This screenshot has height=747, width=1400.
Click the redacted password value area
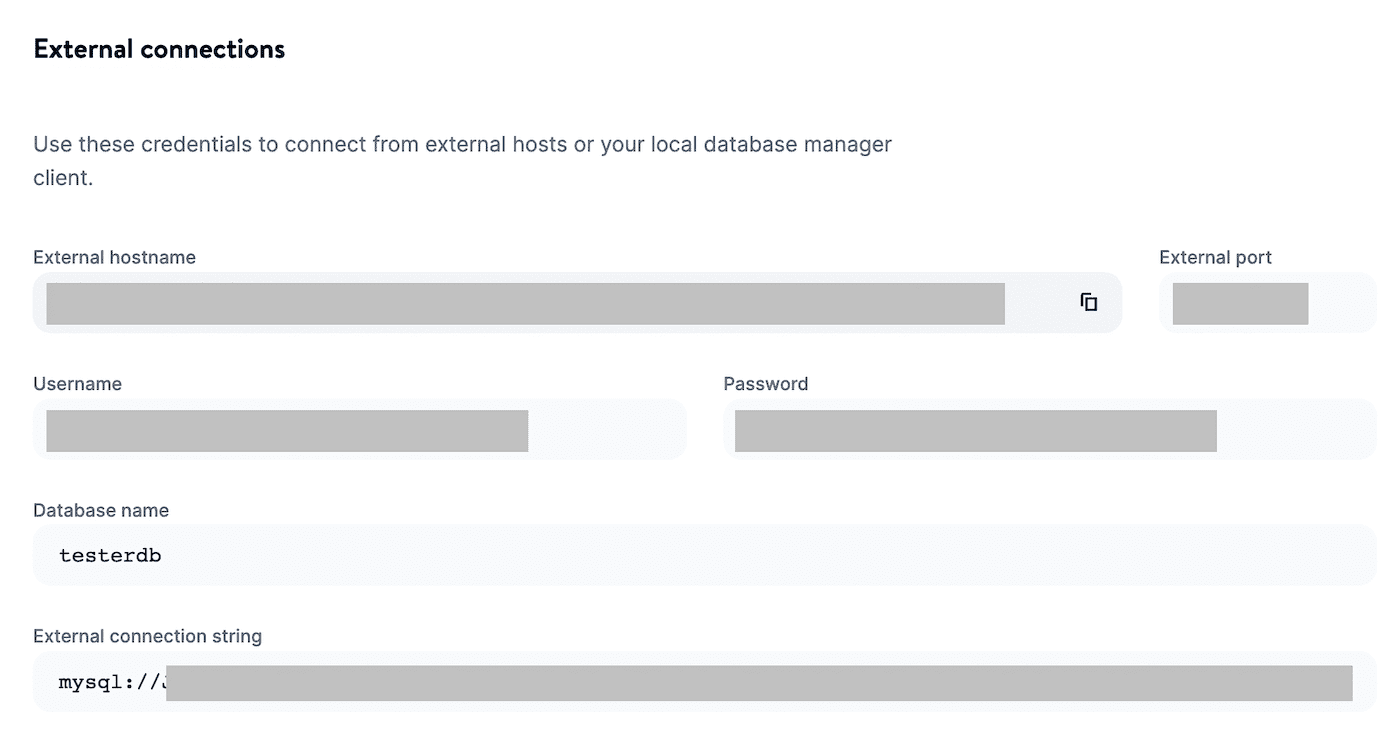pyautogui.click(x=975, y=431)
